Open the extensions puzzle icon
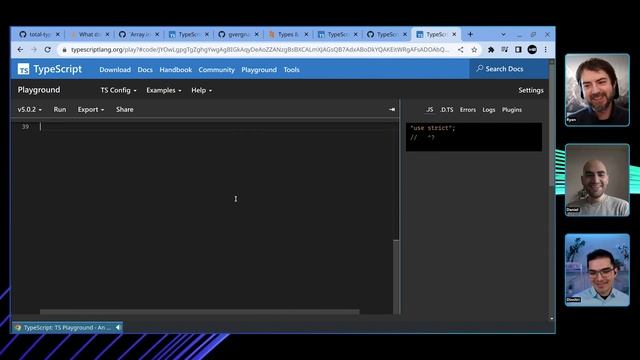 coord(491,50)
